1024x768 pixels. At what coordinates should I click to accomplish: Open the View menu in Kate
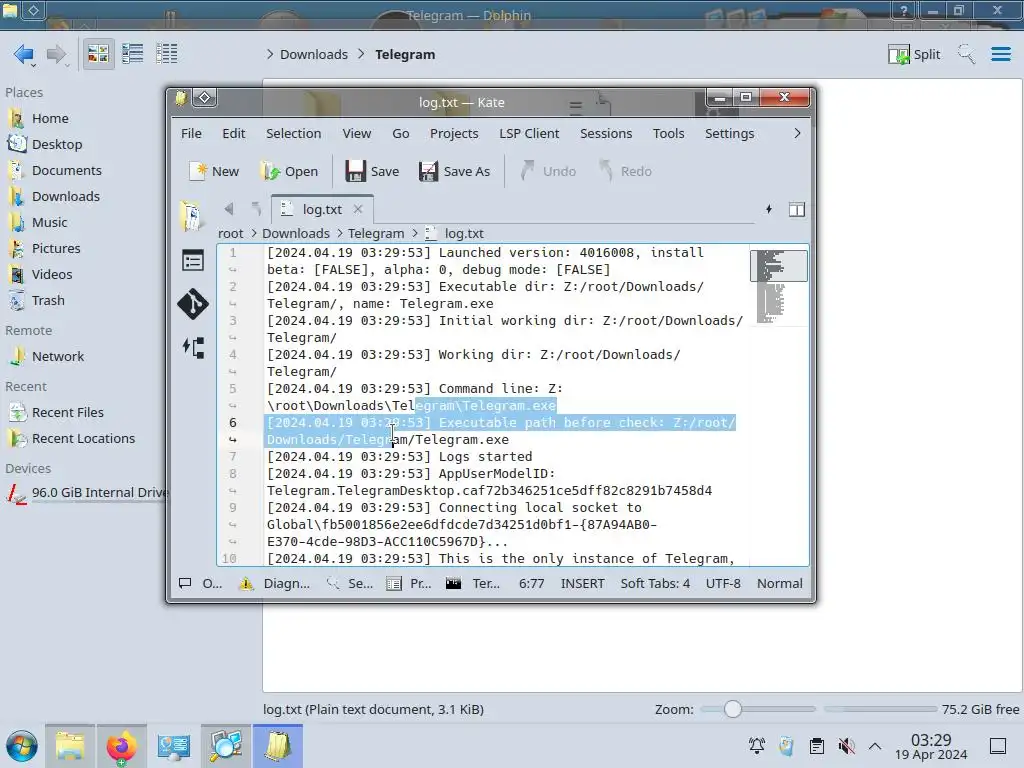(x=357, y=133)
